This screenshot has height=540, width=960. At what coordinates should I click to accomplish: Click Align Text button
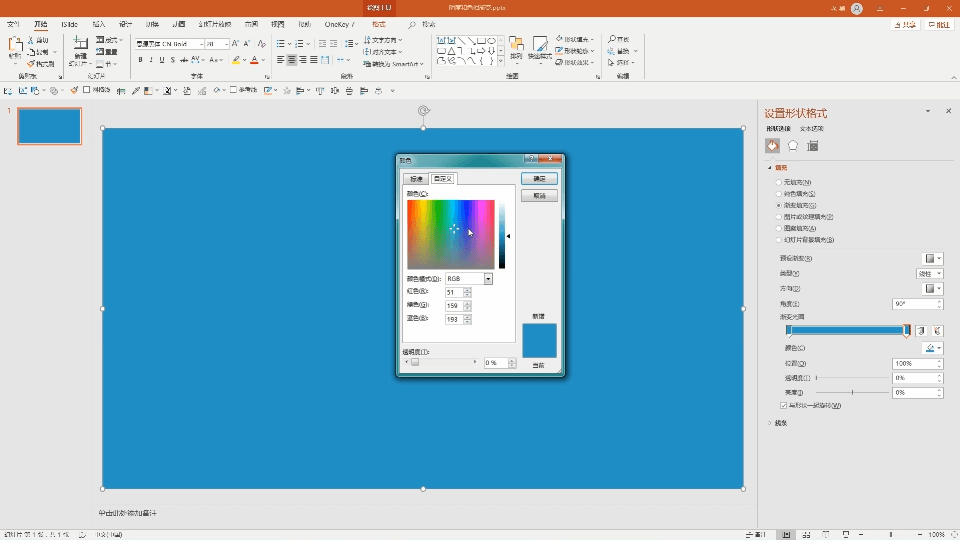383,52
